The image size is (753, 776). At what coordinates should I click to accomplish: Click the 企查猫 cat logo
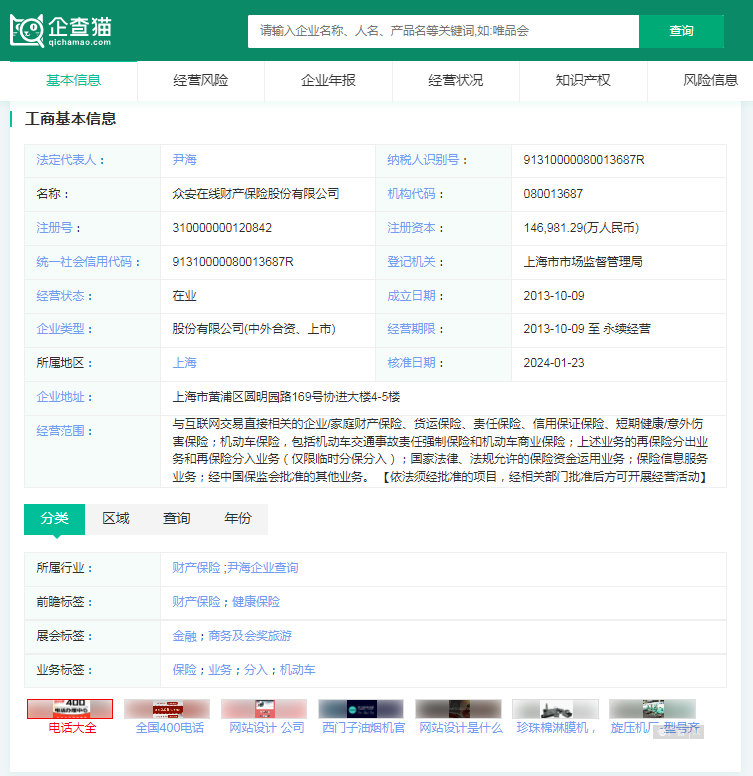click(60, 31)
